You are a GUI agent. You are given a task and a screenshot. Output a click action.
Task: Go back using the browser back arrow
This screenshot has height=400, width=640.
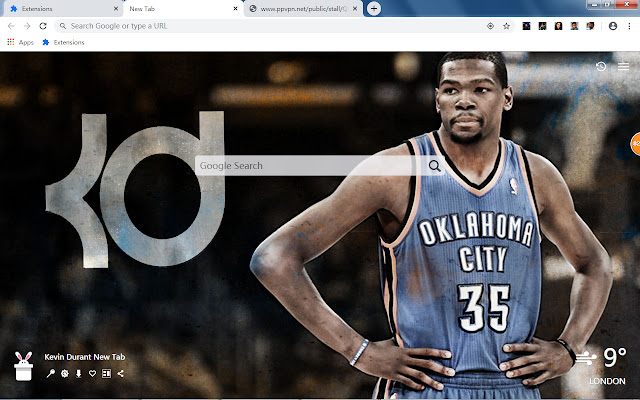11,26
